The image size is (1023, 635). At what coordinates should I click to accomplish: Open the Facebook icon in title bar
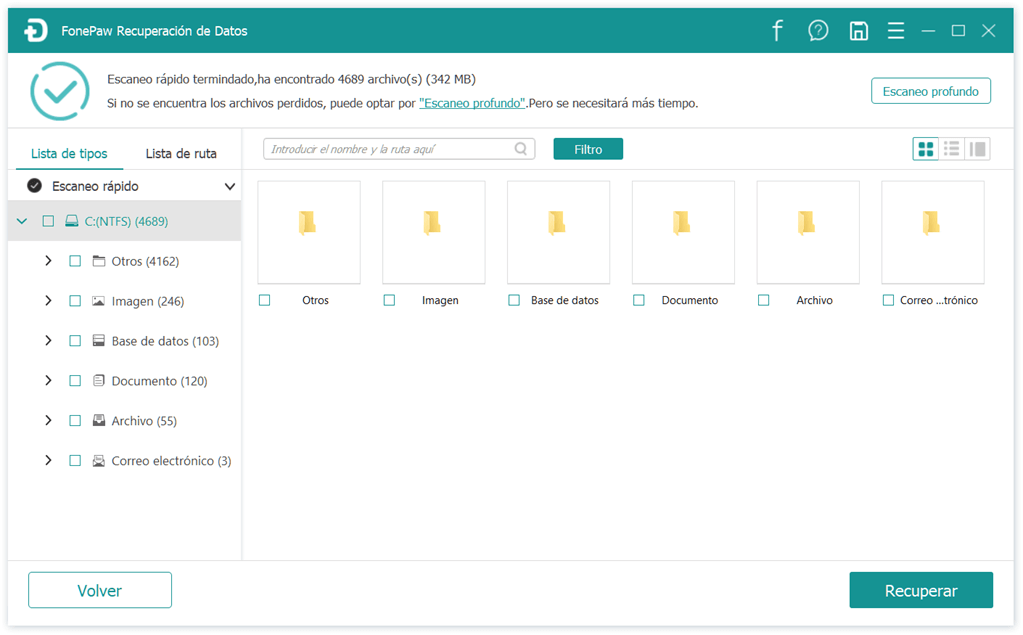tap(777, 31)
